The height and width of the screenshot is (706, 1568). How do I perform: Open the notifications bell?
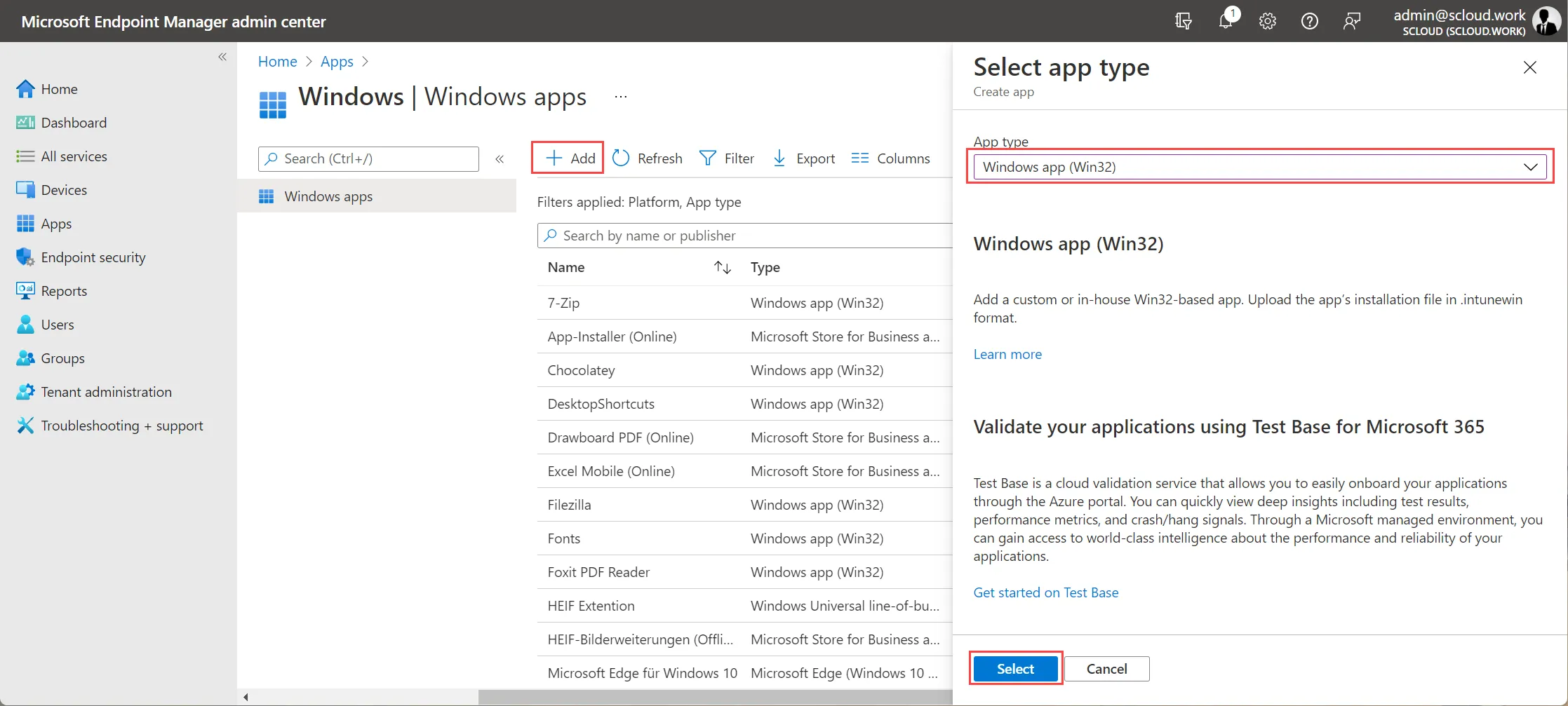click(x=1226, y=20)
